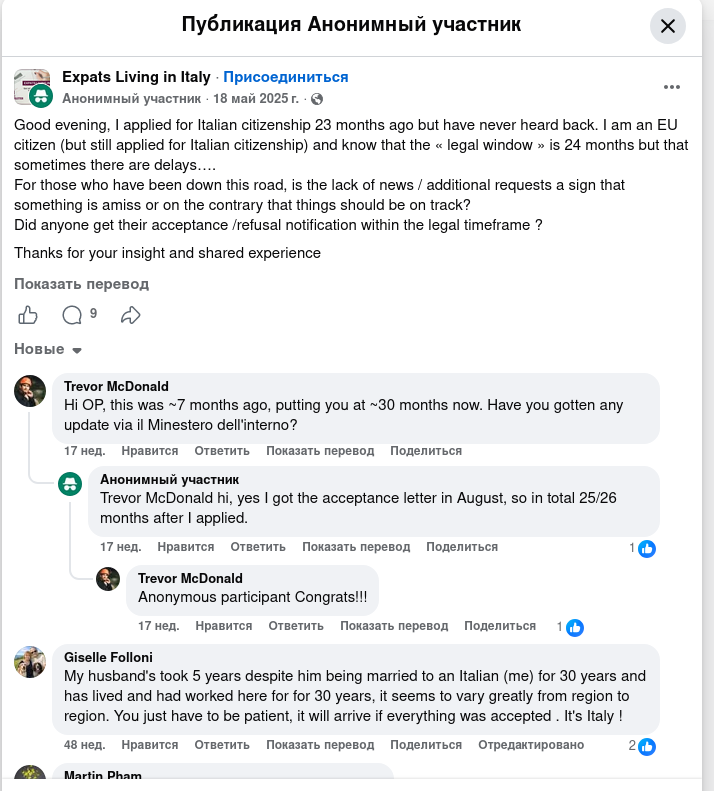This screenshot has height=791, width=714.
Task: Join group via Присоединиться link
Action: pos(286,77)
